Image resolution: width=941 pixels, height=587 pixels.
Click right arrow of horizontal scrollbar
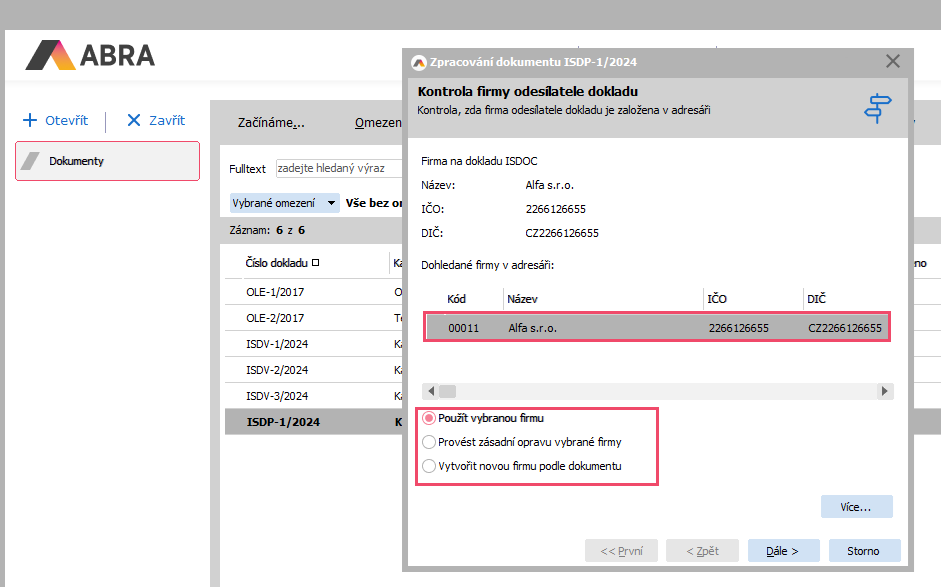point(884,391)
